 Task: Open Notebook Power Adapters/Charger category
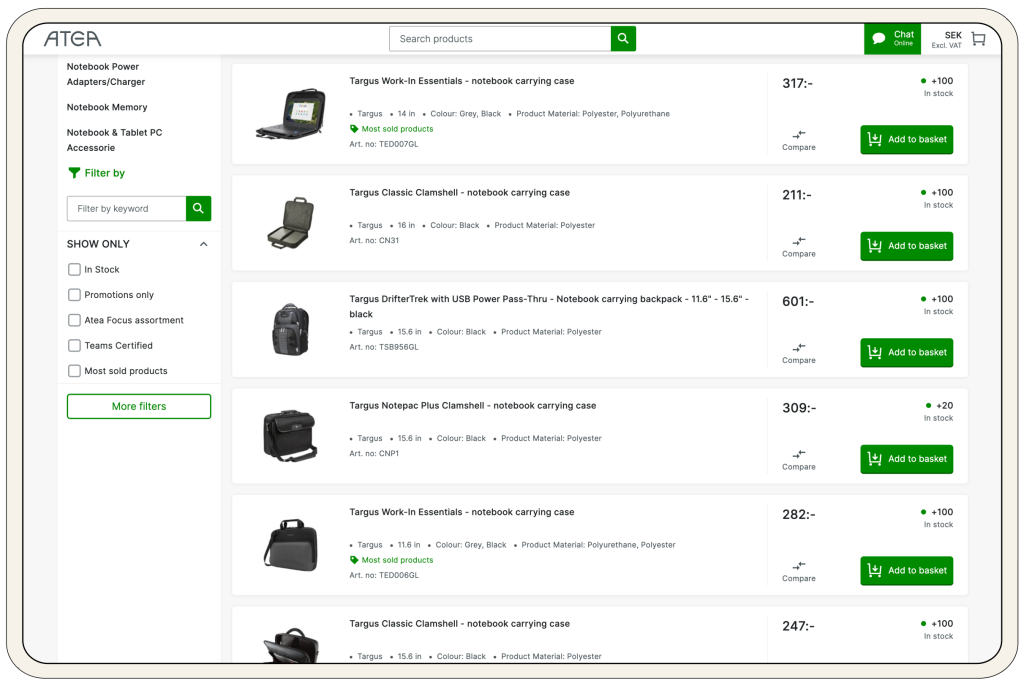(105, 74)
